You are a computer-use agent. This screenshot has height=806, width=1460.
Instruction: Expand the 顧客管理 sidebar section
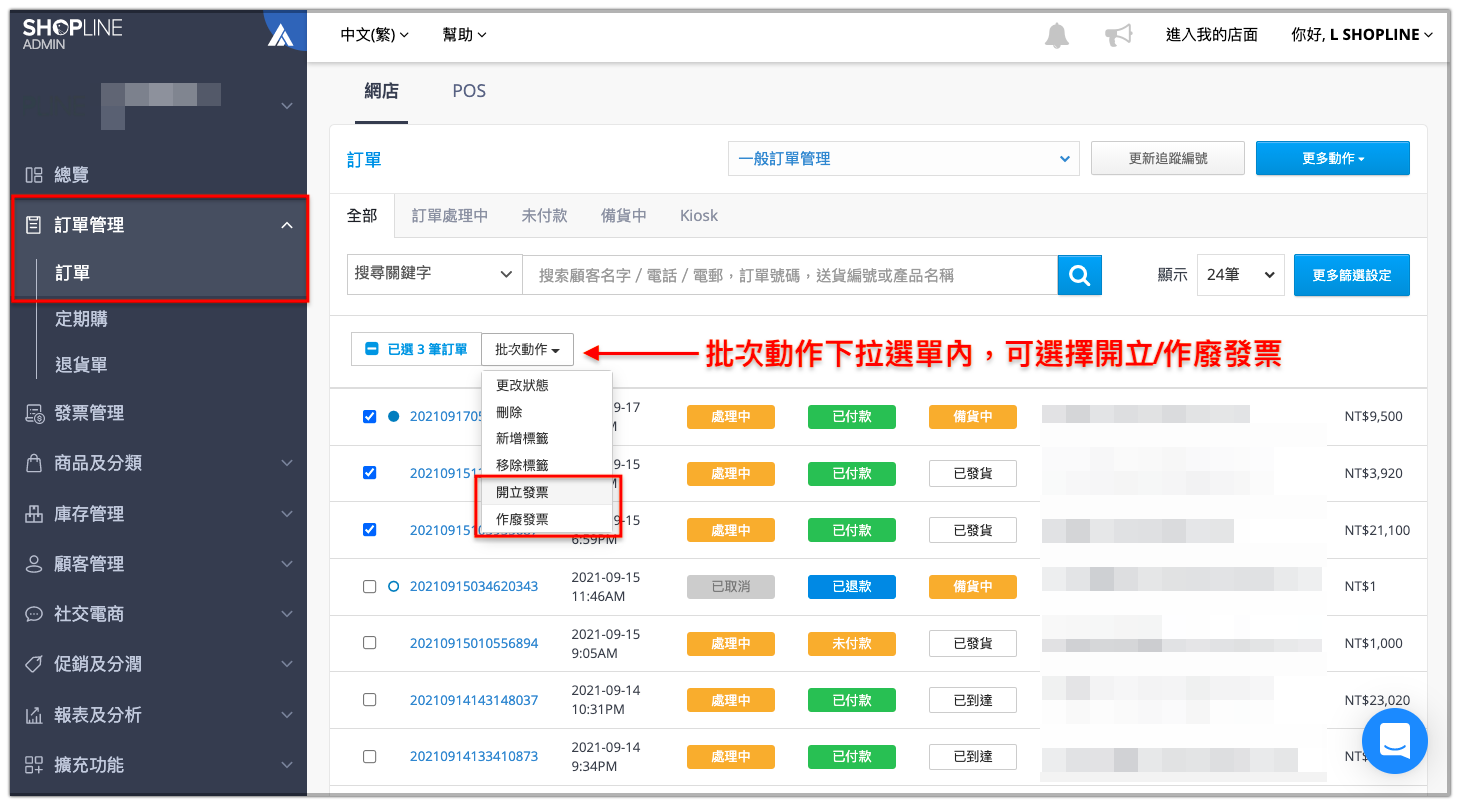(287, 564)
